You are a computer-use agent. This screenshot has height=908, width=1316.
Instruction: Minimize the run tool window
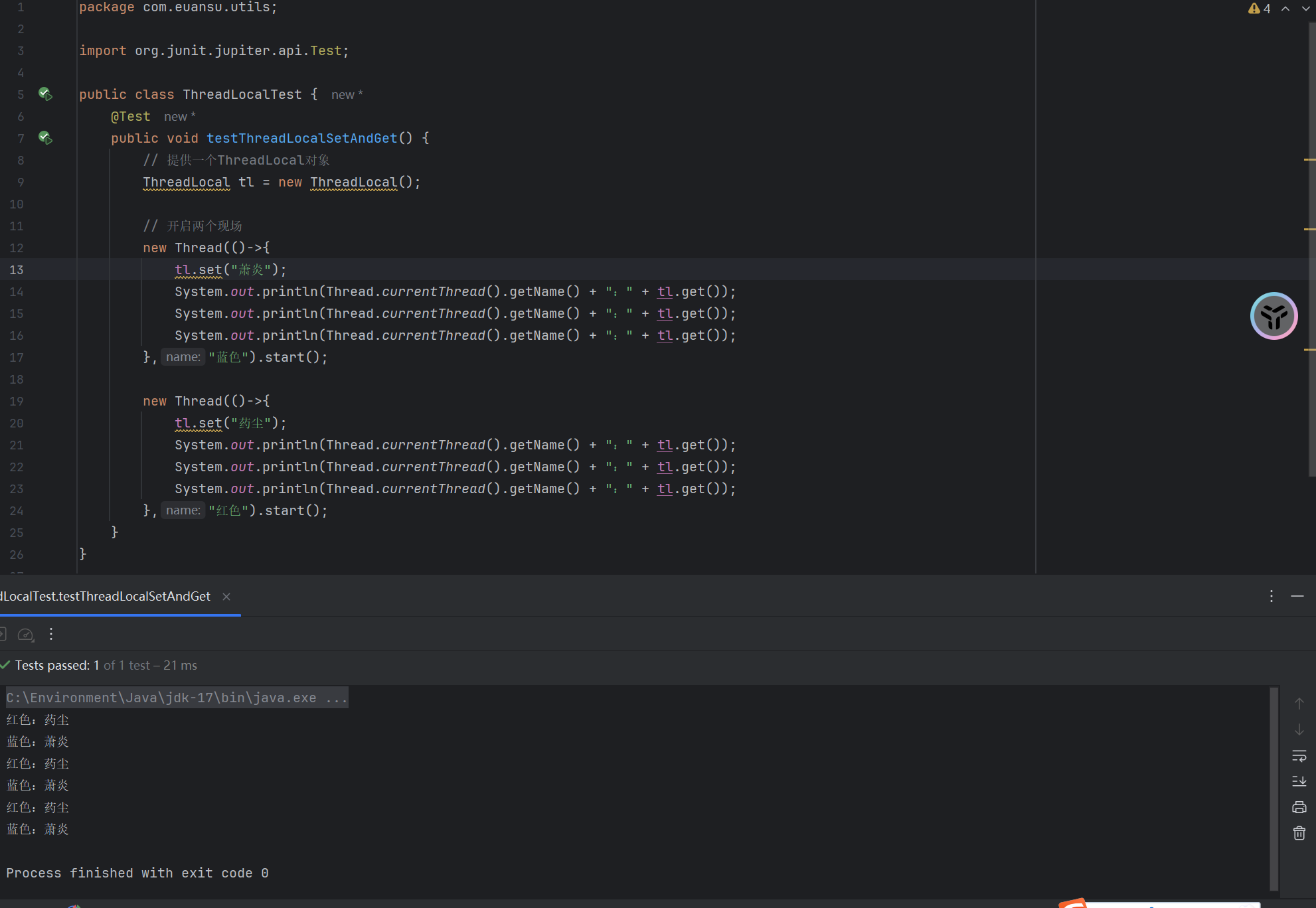(1297, 596)
